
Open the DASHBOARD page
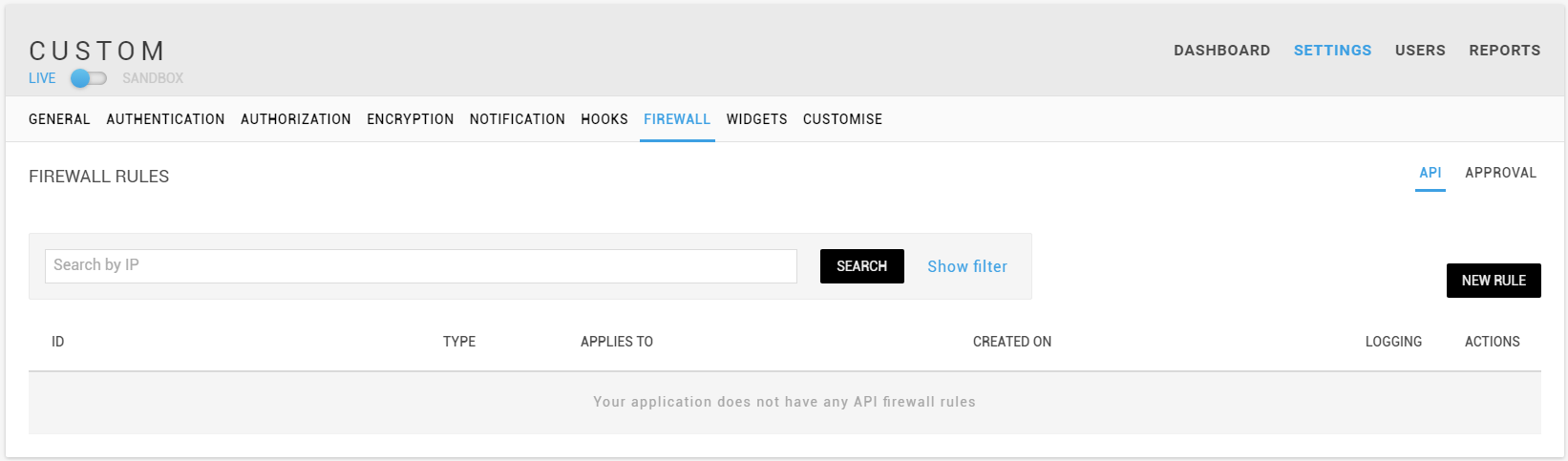tap(1221, 51)
